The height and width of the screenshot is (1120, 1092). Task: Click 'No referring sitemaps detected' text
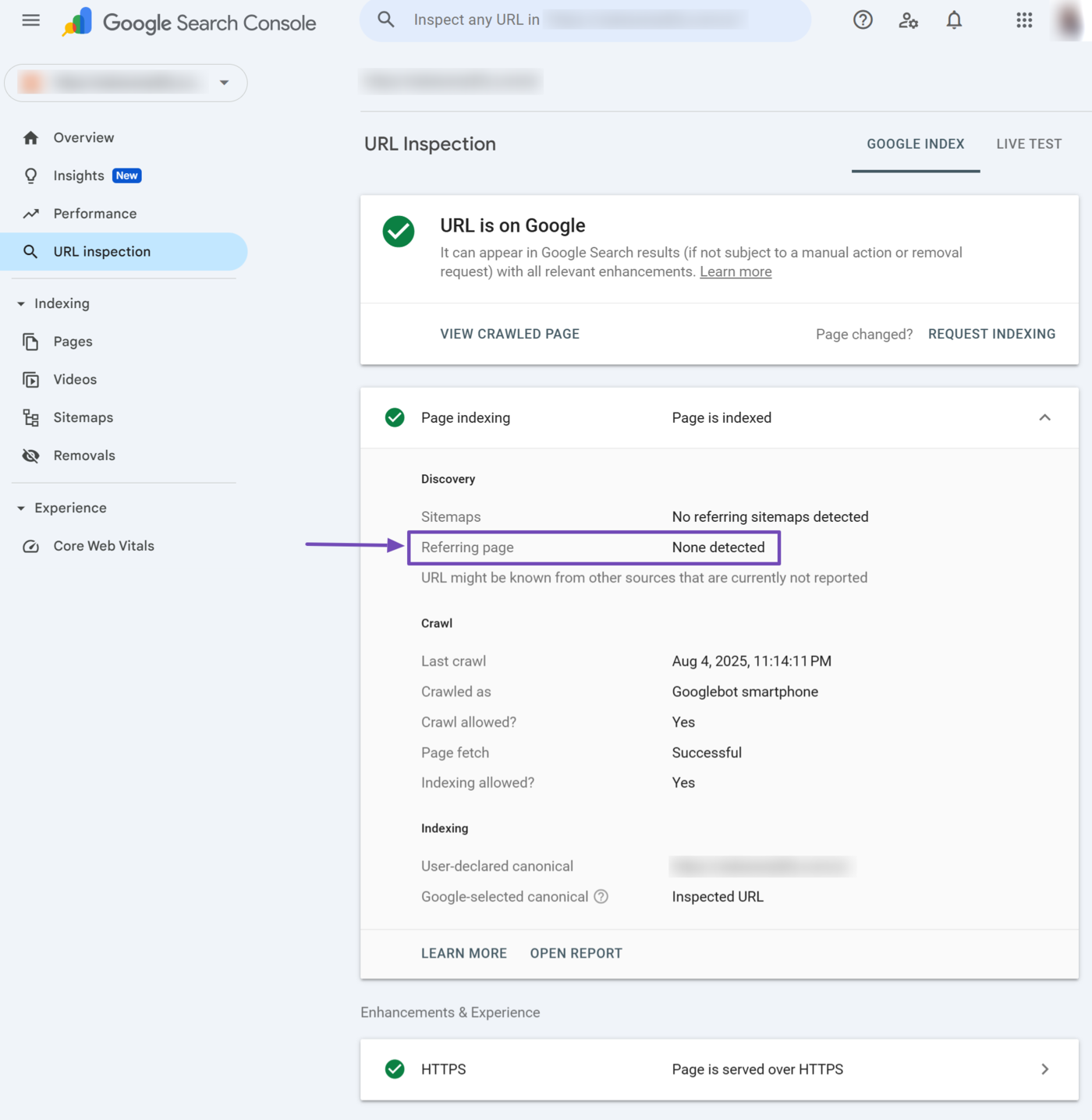(770, 517)
